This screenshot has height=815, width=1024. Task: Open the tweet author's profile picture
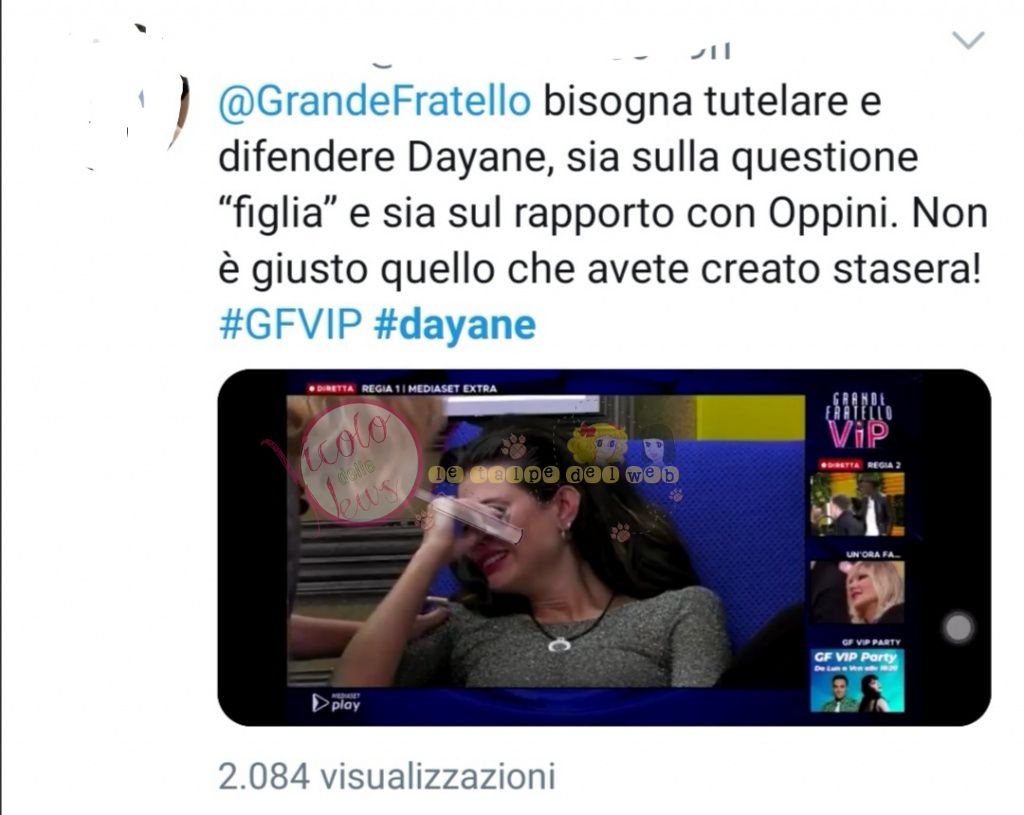[137, 98]
